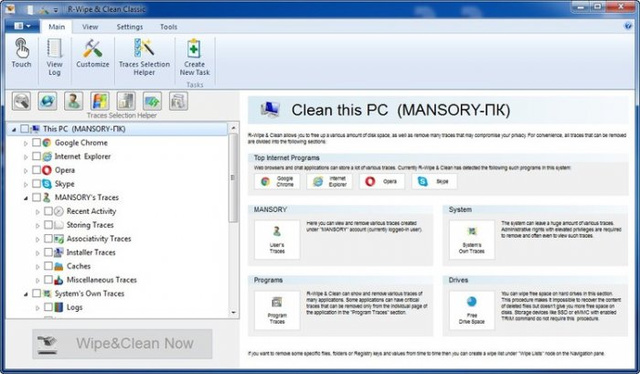Image resolution: width=640 pixels, height=374 pixels.
Task: Expand the Recent Activity node
Action: pos(38,212)
